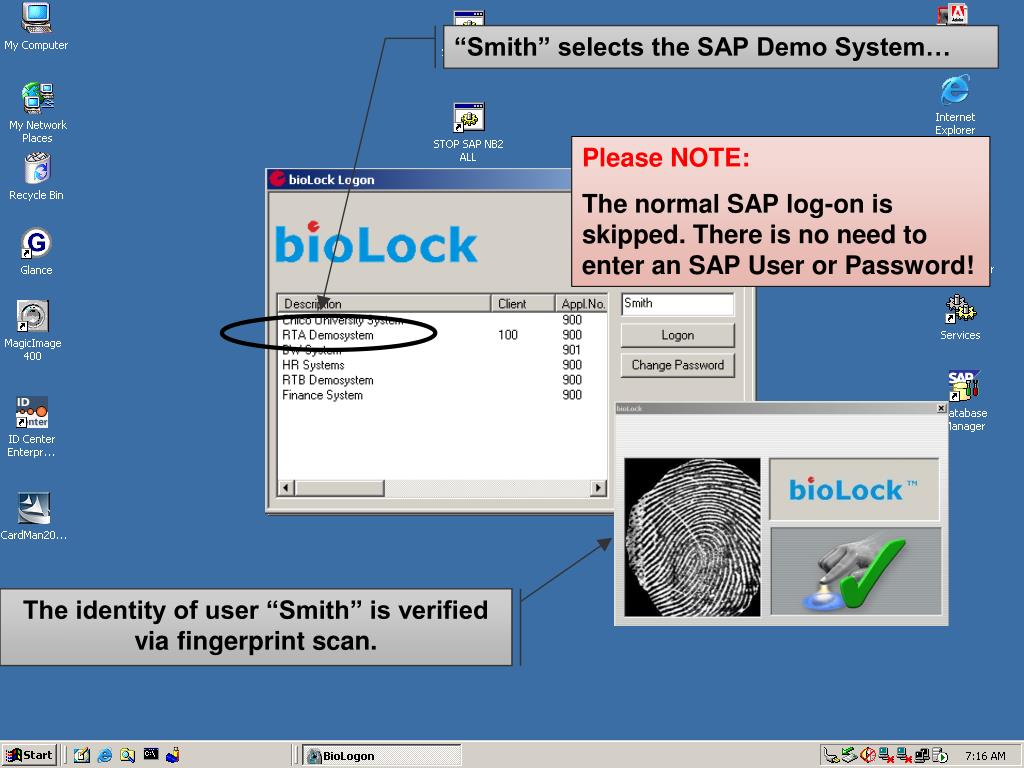1024x768 pixels.
Task: Click the taskbar clock showing 7:16 AM
Action: pyautogui.click(x=985, y=756)
